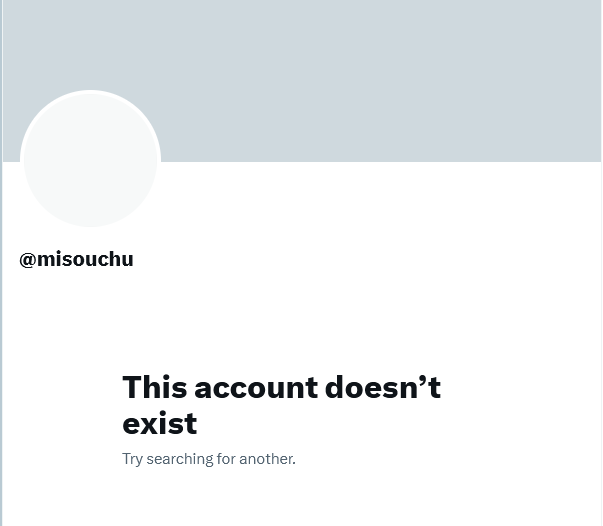Click the word "for" in the subtext
Viewport: 603px width, 526px height.
(x=226, y=459)
